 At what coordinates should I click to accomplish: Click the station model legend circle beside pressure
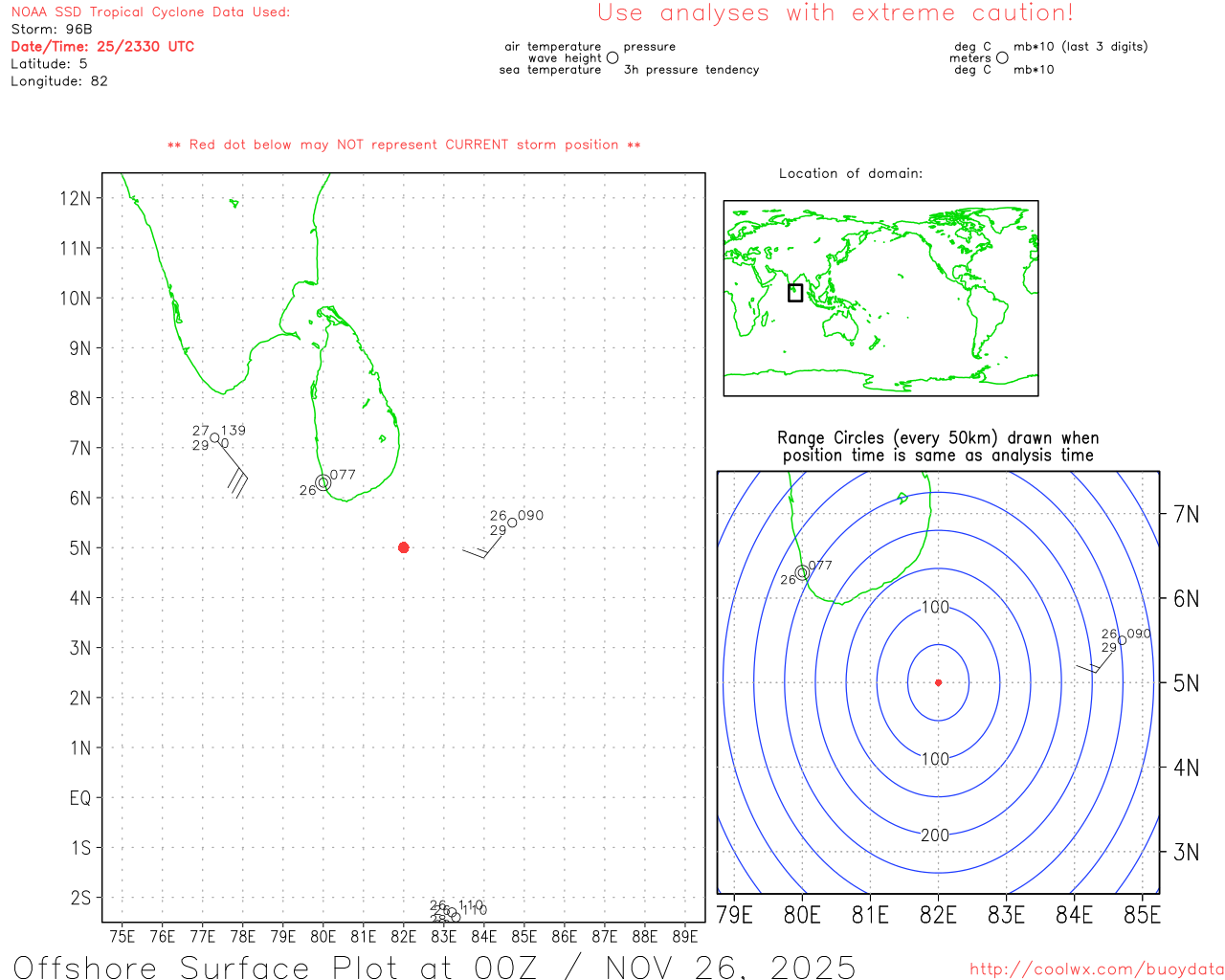click(612, 57)
